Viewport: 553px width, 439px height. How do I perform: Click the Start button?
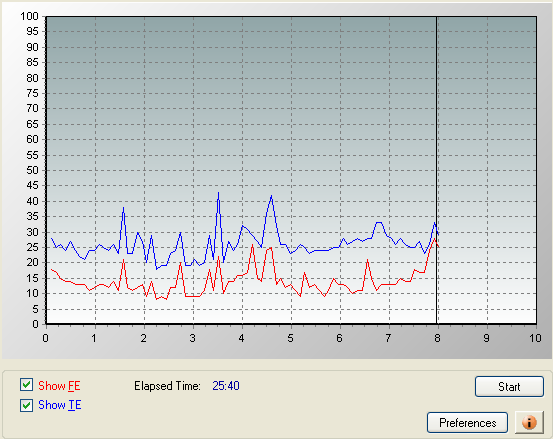pyautogui.click(x=509, y=387)
